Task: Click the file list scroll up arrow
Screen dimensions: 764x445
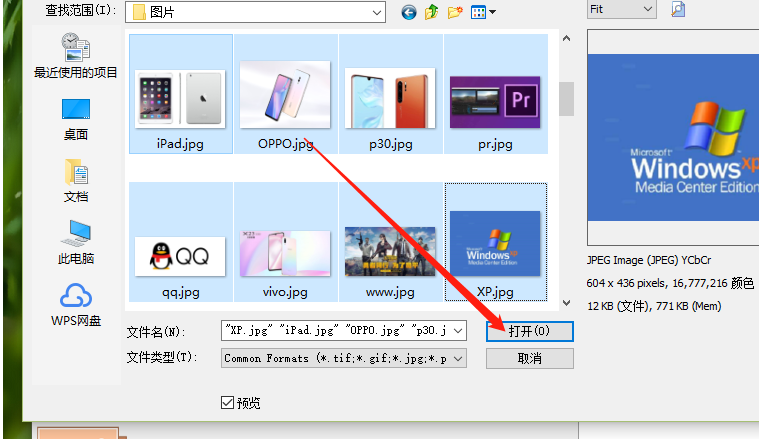Action: point(566,38)
